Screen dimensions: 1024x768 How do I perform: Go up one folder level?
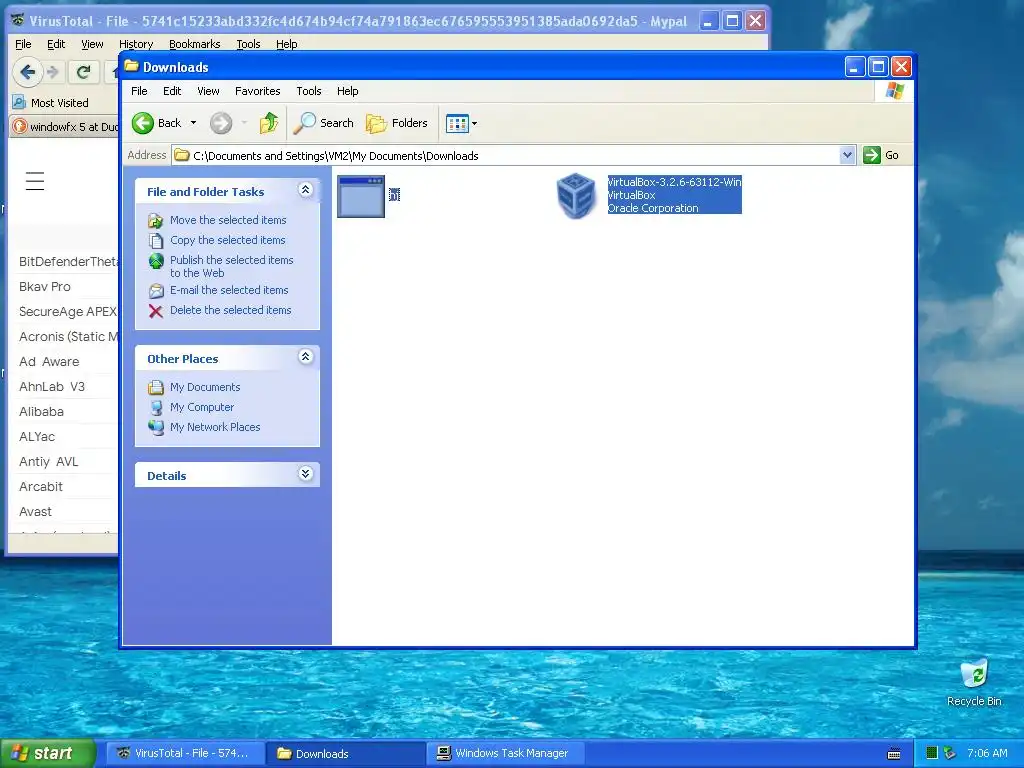tap(268, 123)
